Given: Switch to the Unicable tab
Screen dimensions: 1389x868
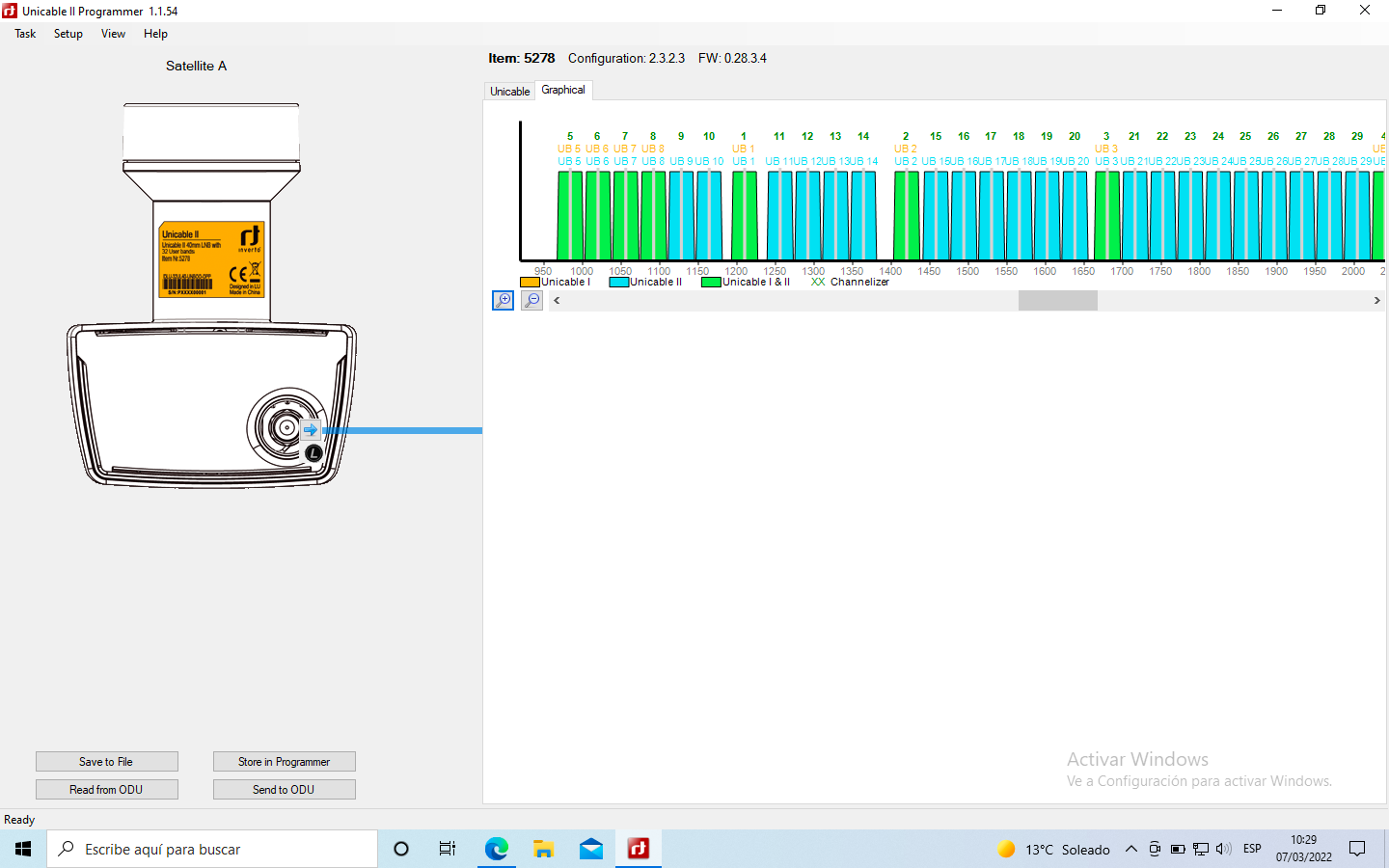Looking at the screenshot, I should 509,92.
